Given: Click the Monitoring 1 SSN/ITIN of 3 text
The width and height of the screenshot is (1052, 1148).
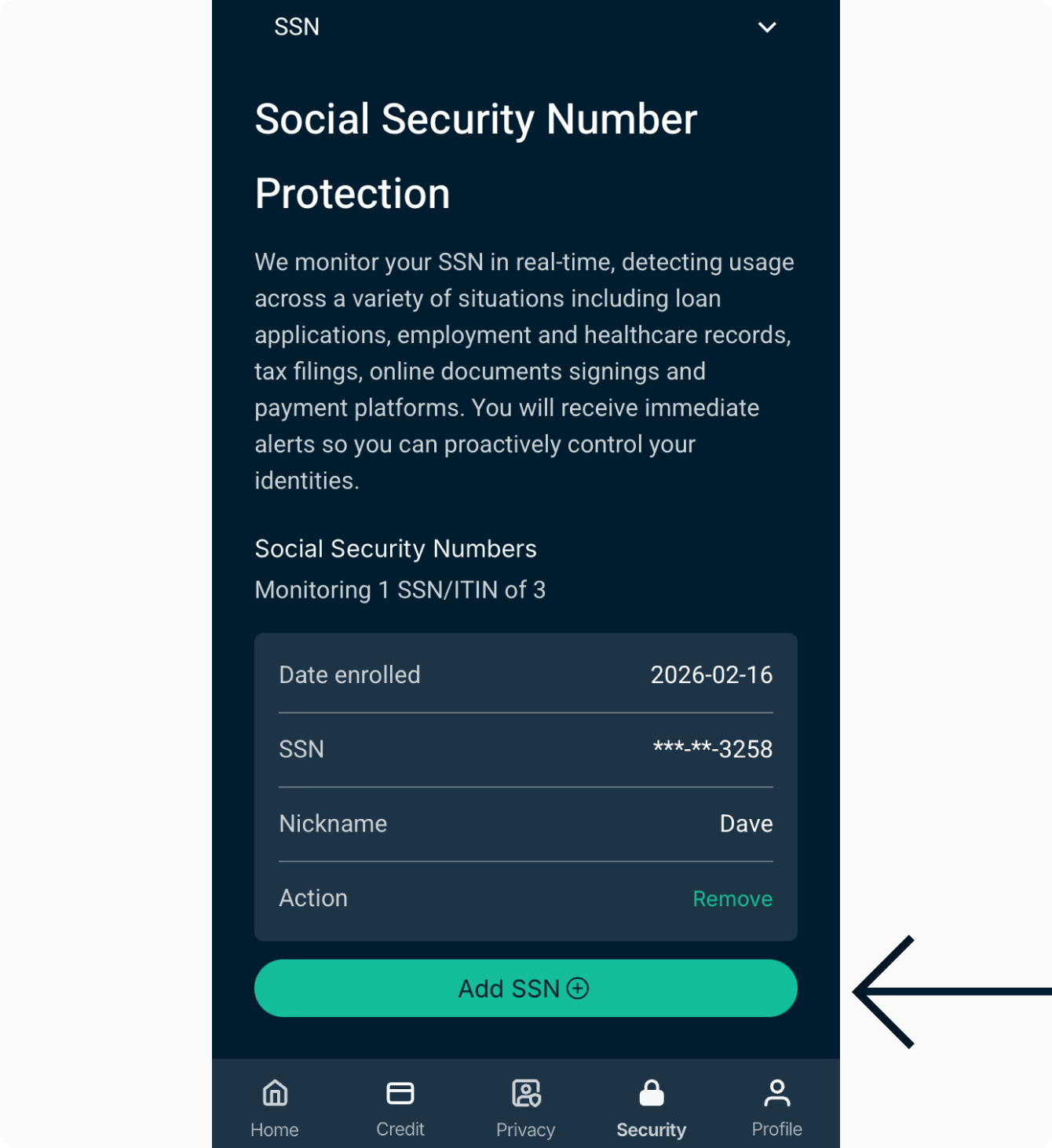Looking at the screenshot, I should 400,590.
